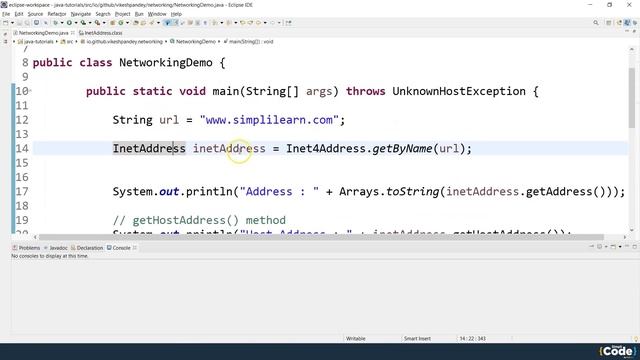
Task: Click the New file toolbar icon
Action: 5,22
